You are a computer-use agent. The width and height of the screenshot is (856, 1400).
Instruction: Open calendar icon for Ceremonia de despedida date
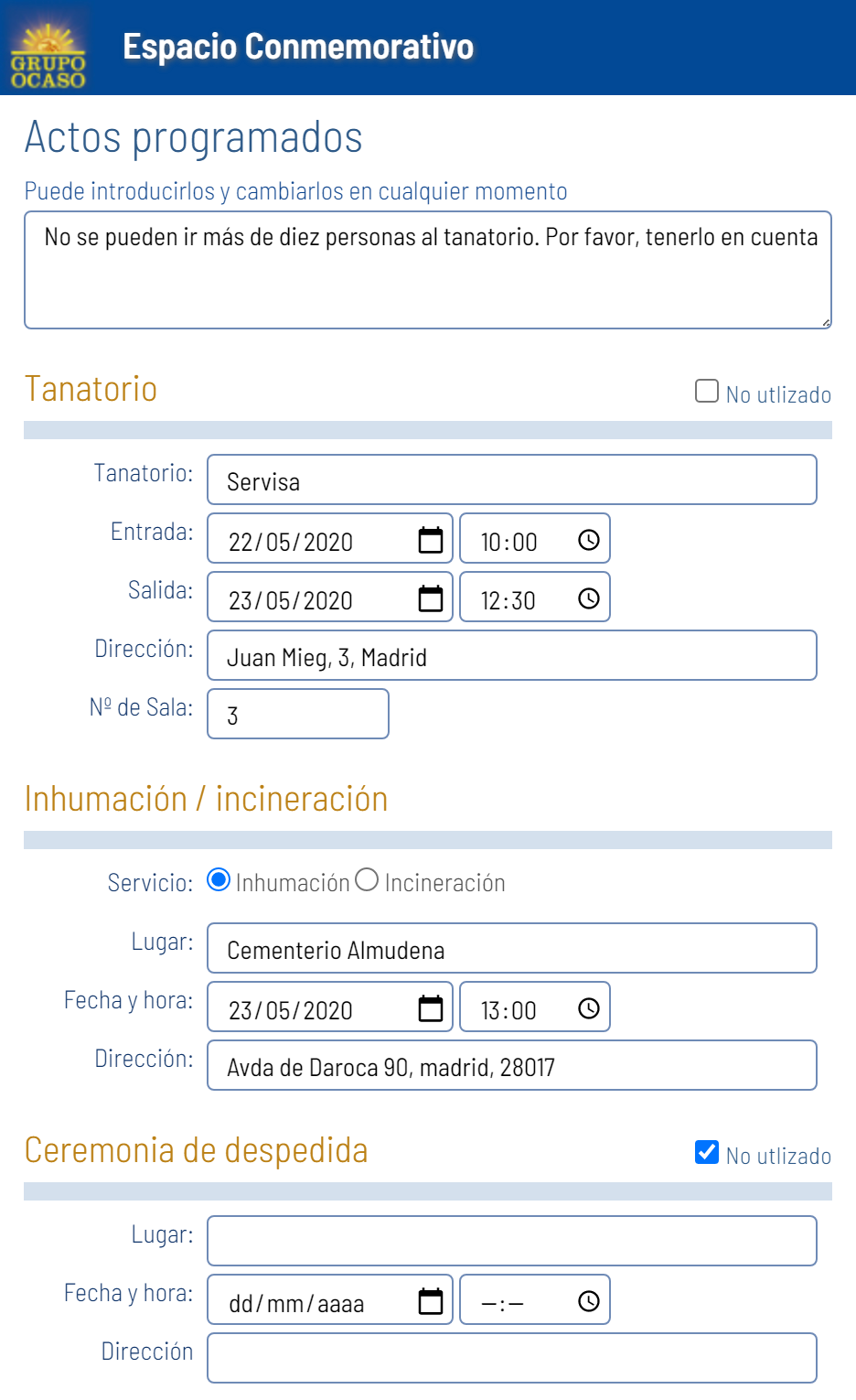tap(430, 1301)
